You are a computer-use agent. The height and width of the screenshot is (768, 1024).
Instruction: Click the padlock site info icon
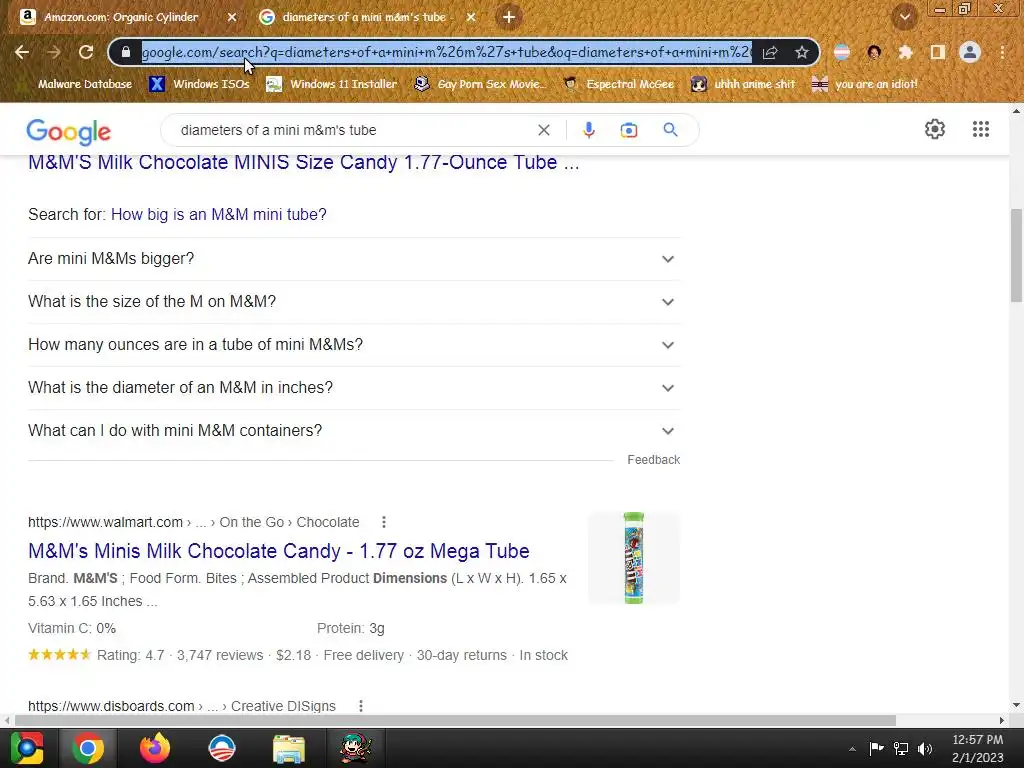tap(127, 52)
